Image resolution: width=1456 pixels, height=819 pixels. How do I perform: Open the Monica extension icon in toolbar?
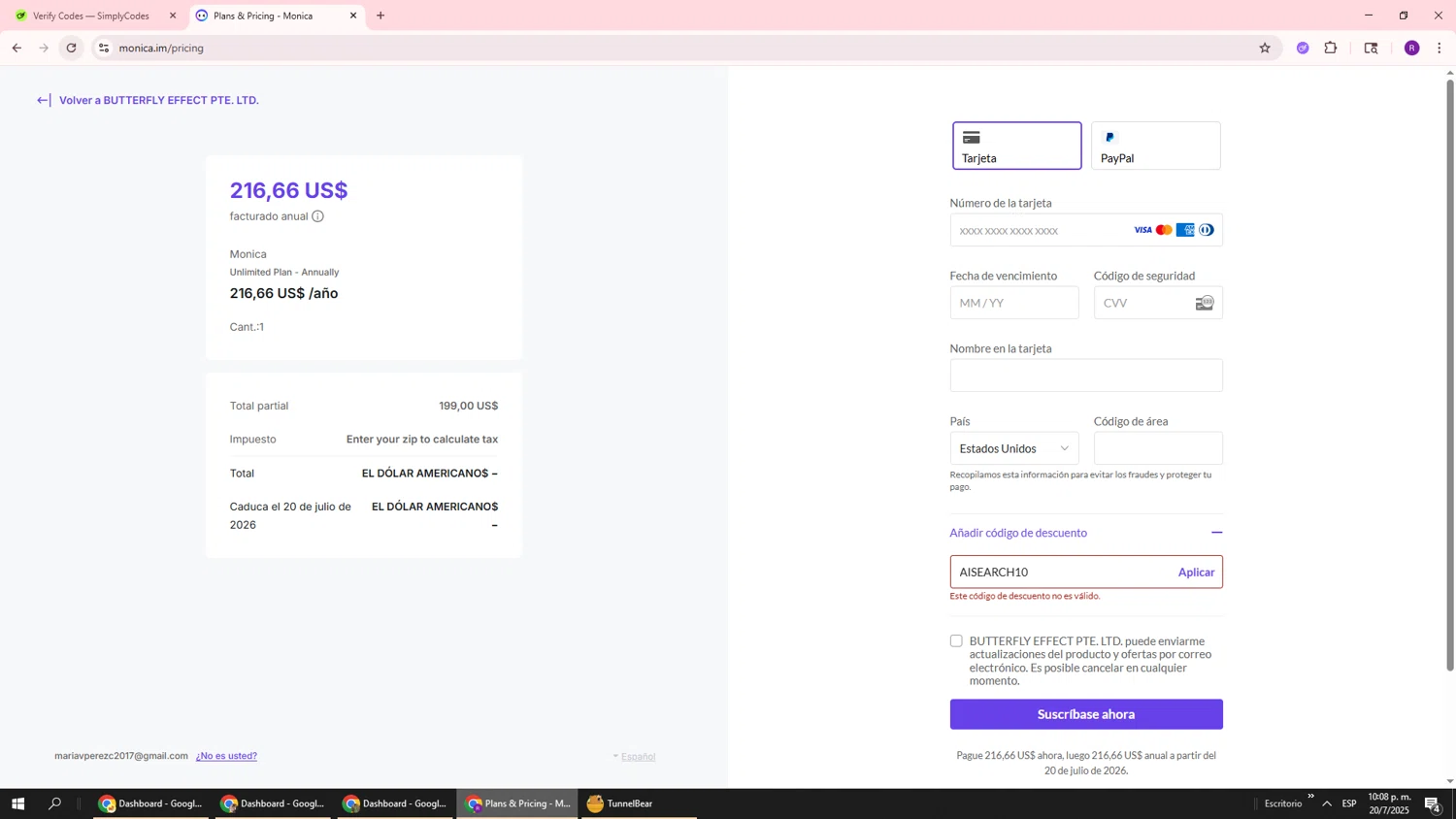pyautogui.click(x=1303, y=48)
